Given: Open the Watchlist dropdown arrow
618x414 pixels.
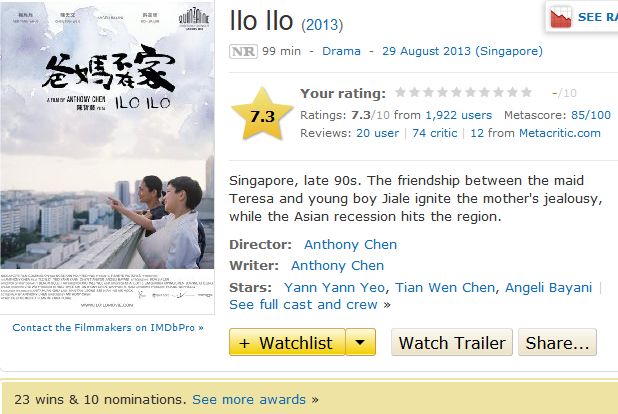Looking at the screenshot, I should (360, 343).
